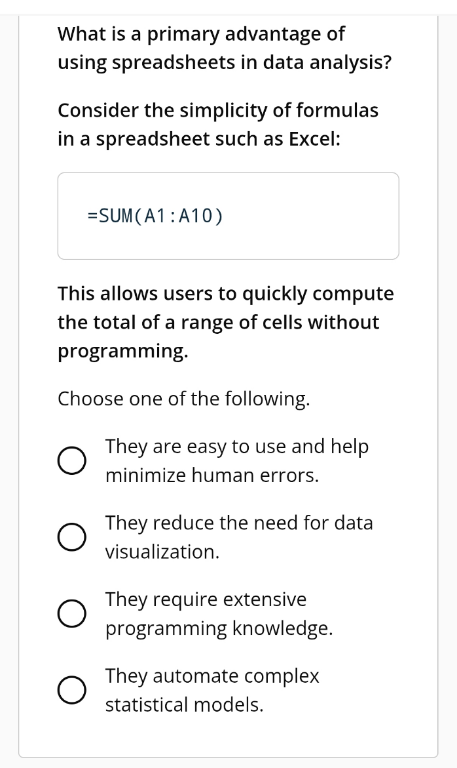Click the 'minimize human errors.' text line

212,475
